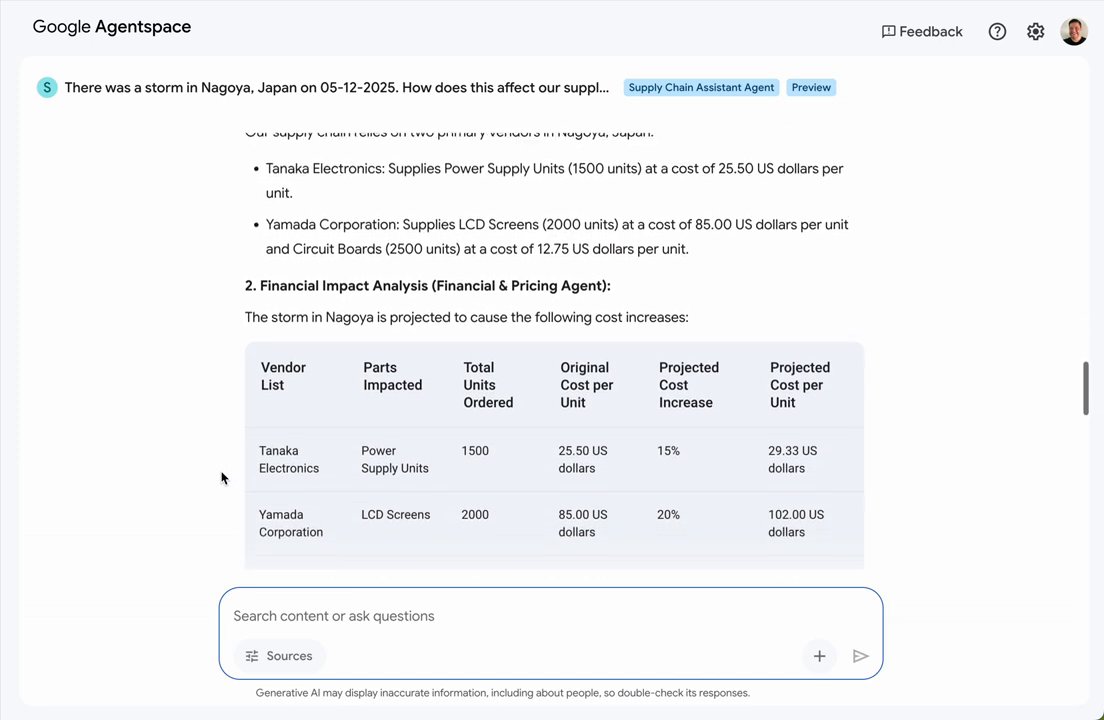Viewport: 1104px width, 720px height.
Task: Select the Yamada Corporation table row cell
Action: click(291, 523)
